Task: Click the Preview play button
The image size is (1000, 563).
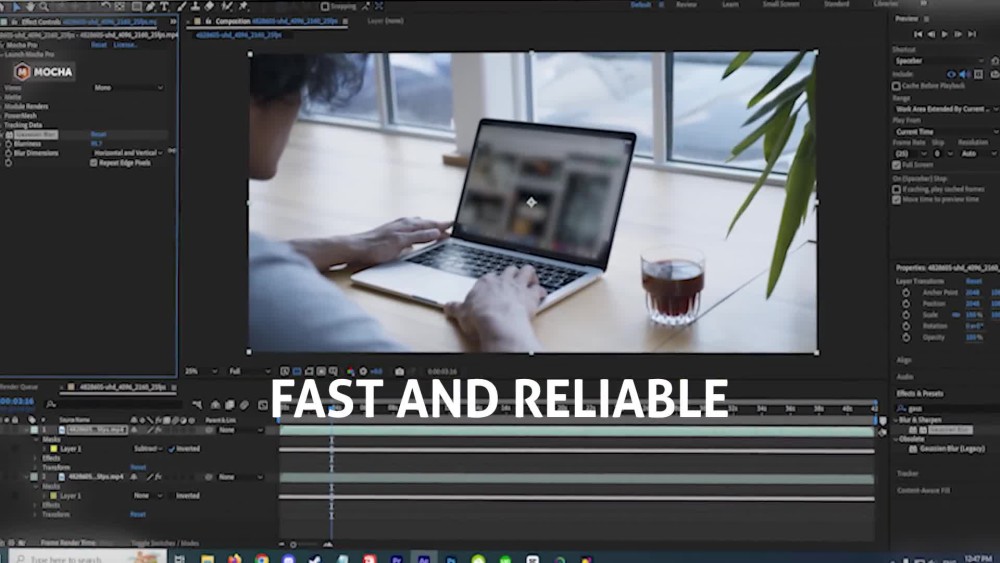Action: click(945, 34)
